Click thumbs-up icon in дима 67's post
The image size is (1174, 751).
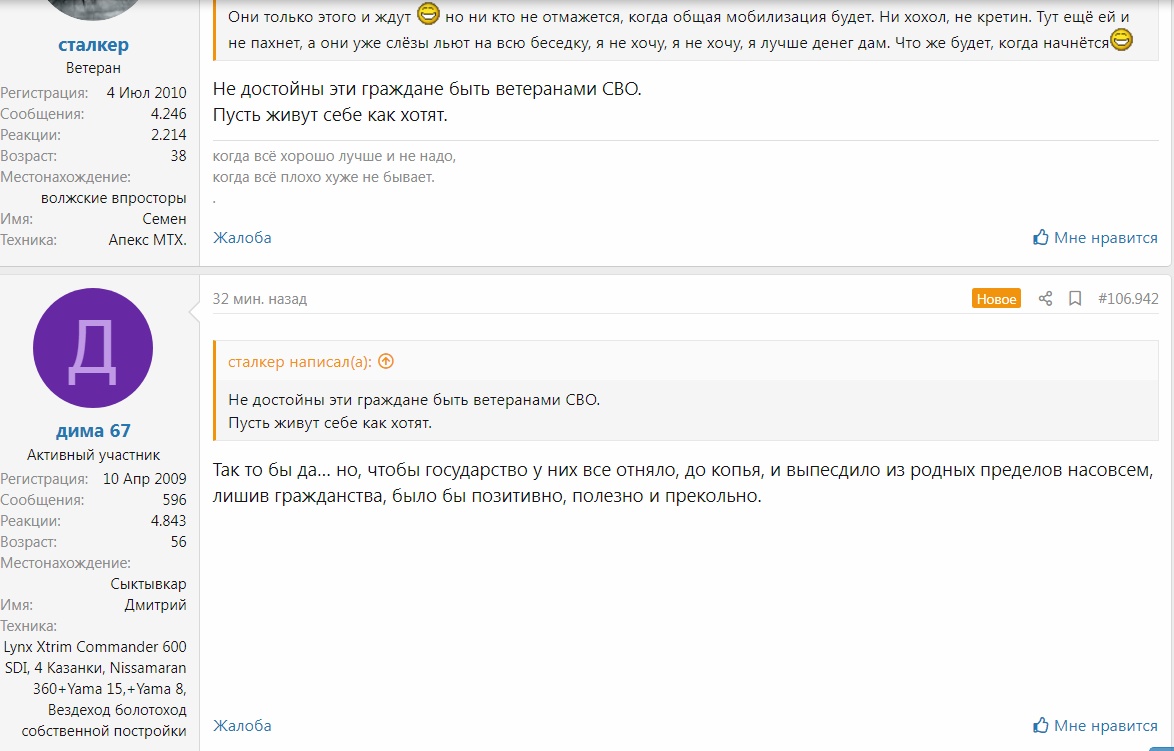tap(1041, 726)
